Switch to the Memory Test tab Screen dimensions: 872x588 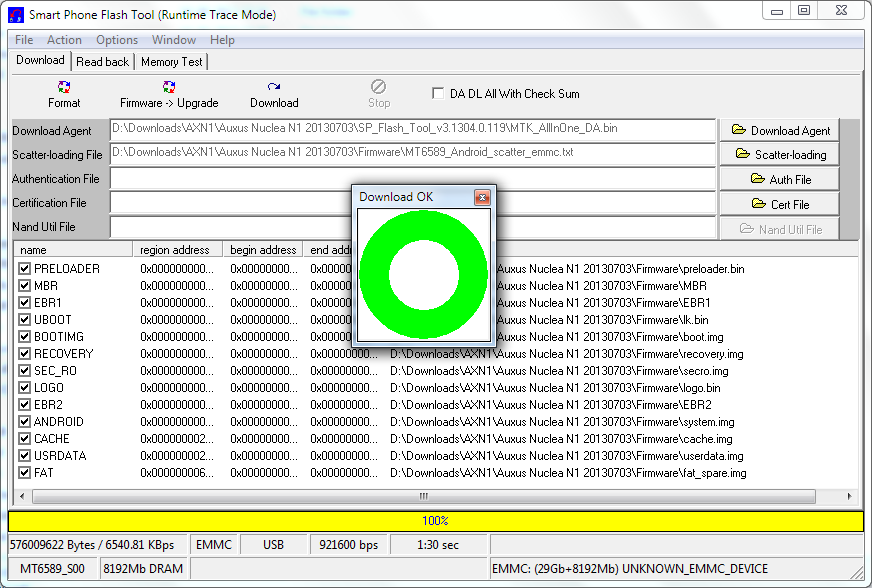171,62
